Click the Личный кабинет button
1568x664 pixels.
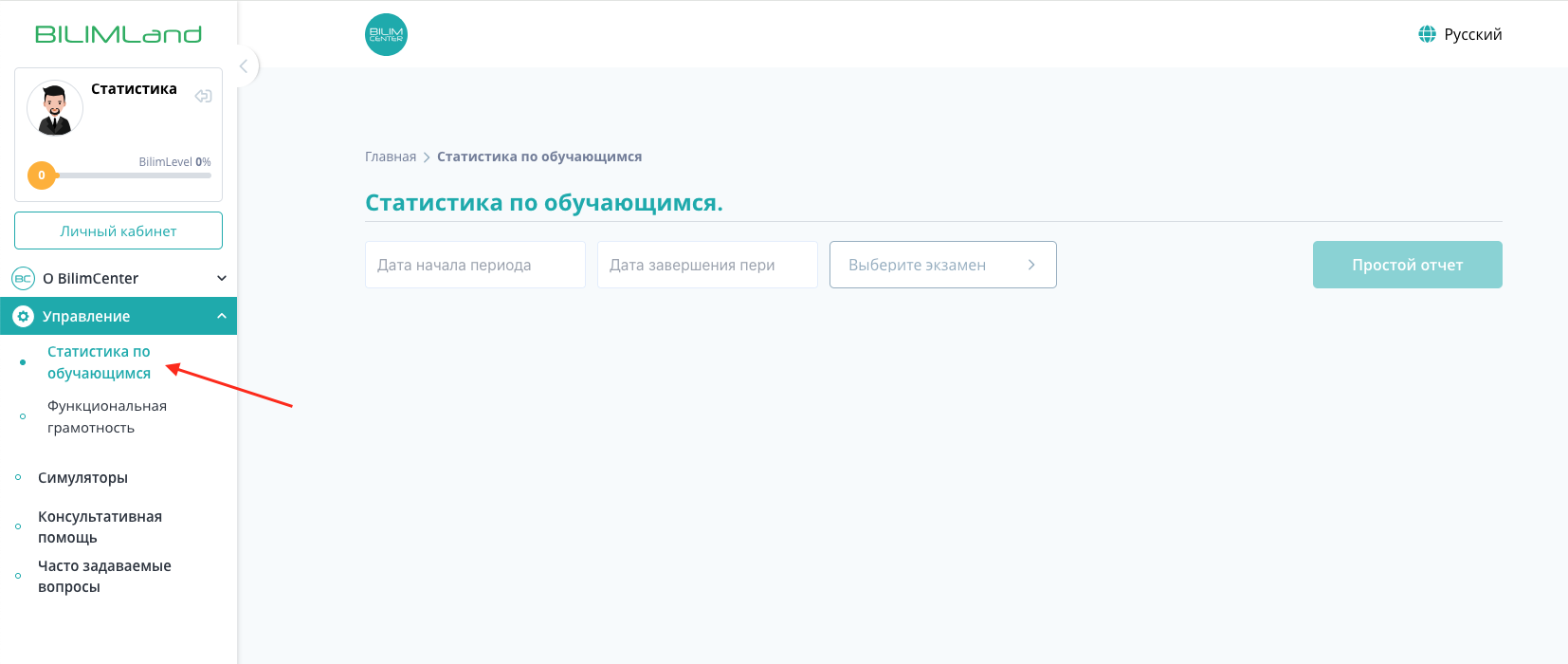[x=119, y=231]
